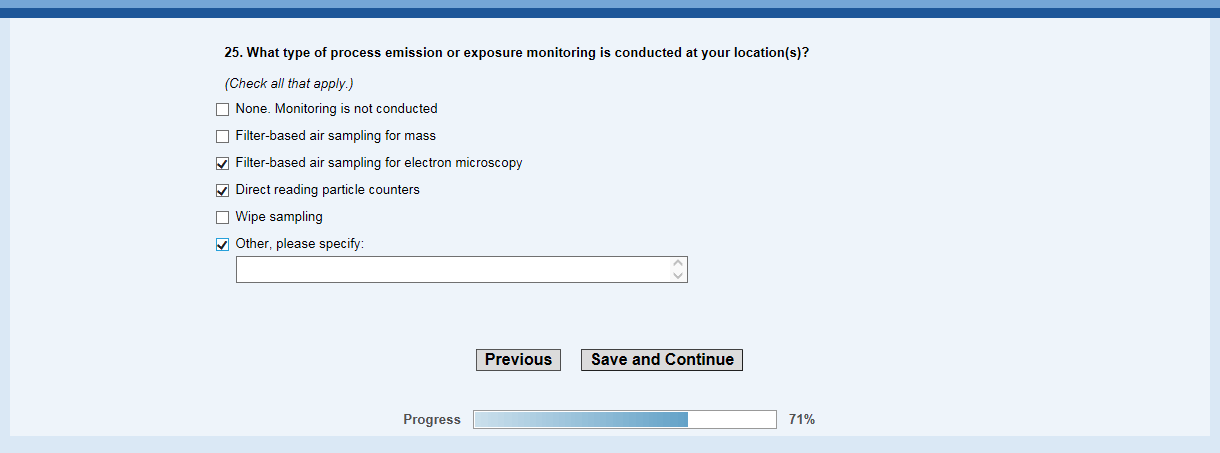Click the 'Wipe sampling' label text
1220x453 pixels.
279,217
